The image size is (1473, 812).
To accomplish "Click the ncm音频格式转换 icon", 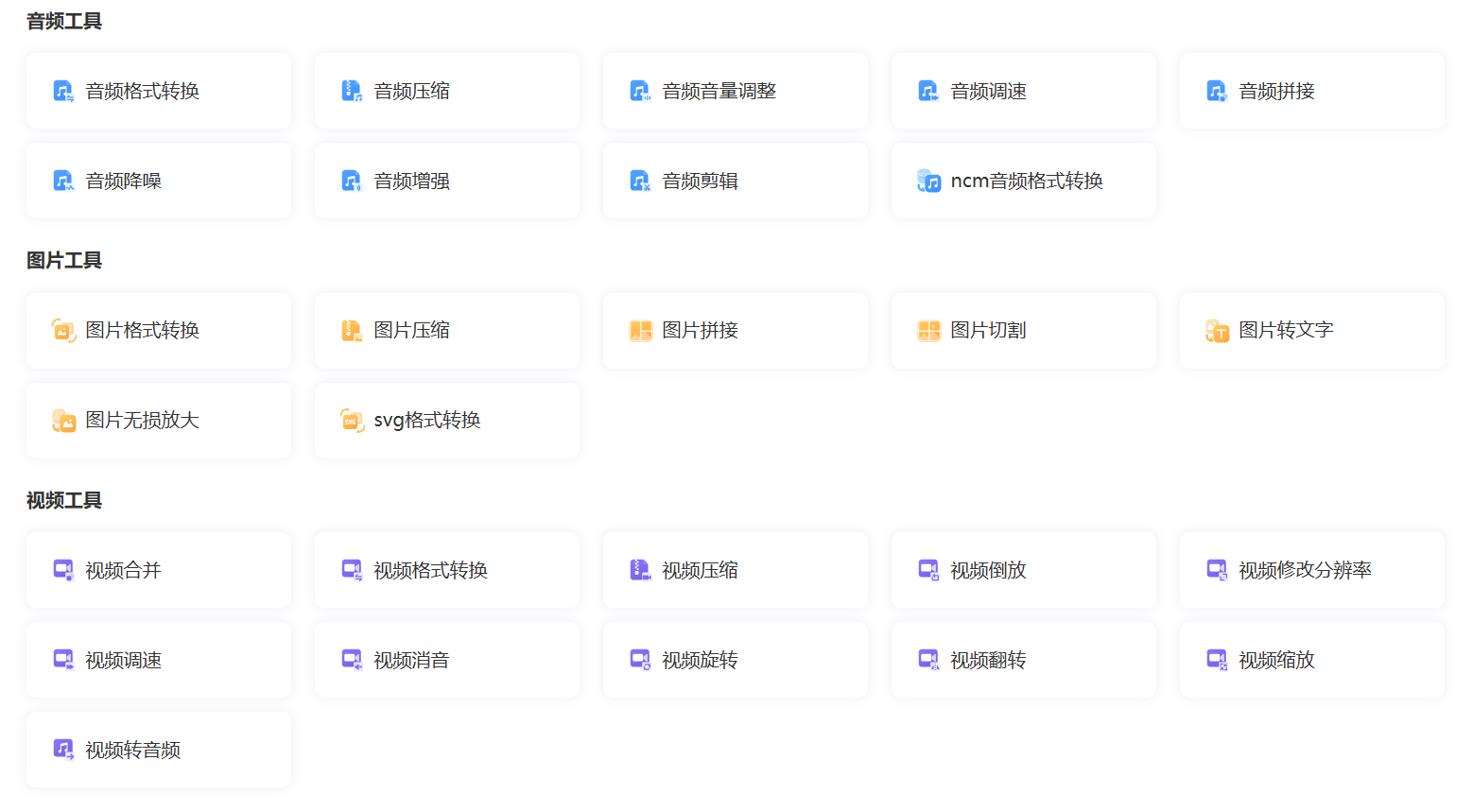I will point(928,181).
